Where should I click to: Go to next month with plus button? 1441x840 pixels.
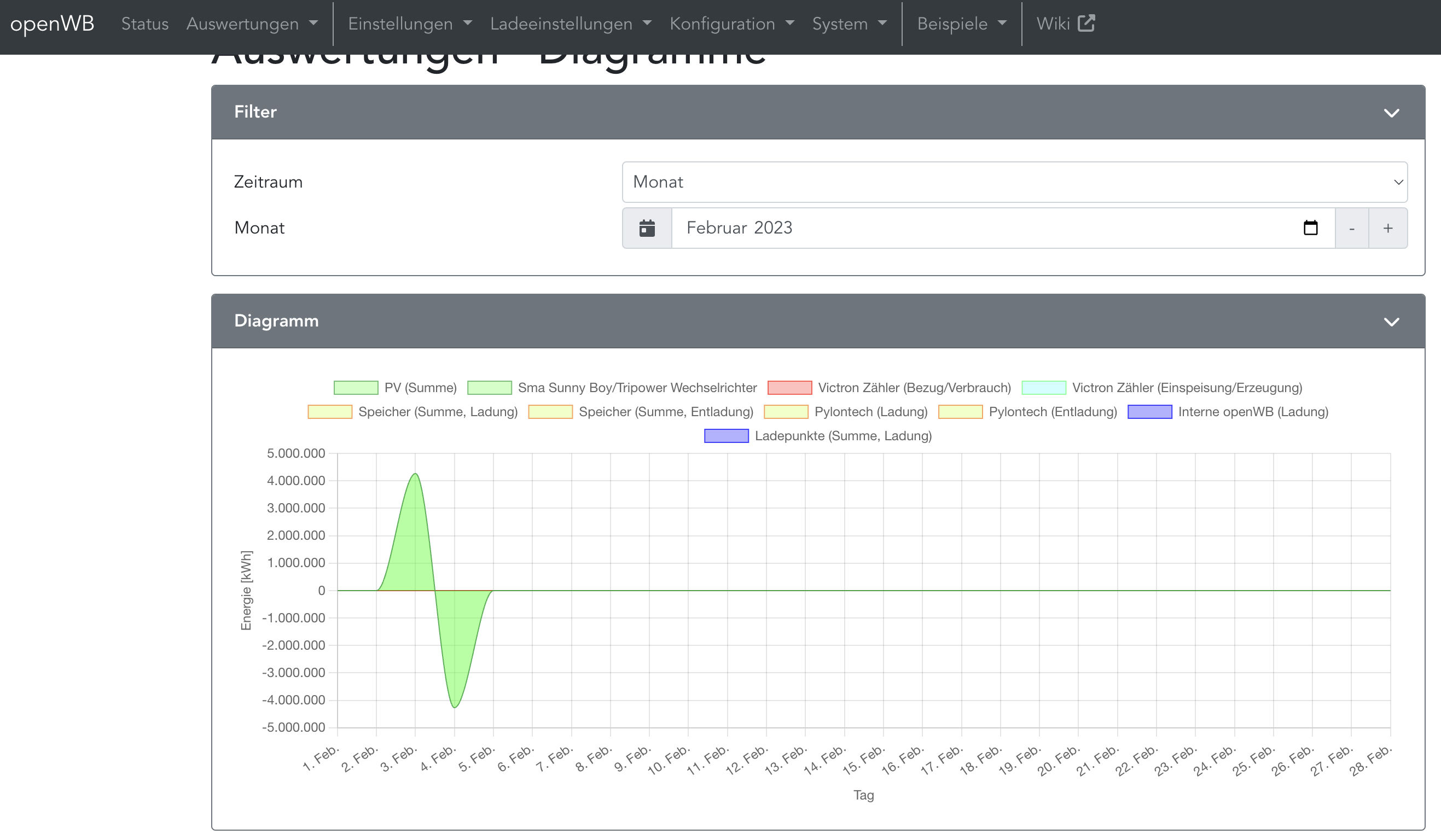click(x=1388, y=229)
